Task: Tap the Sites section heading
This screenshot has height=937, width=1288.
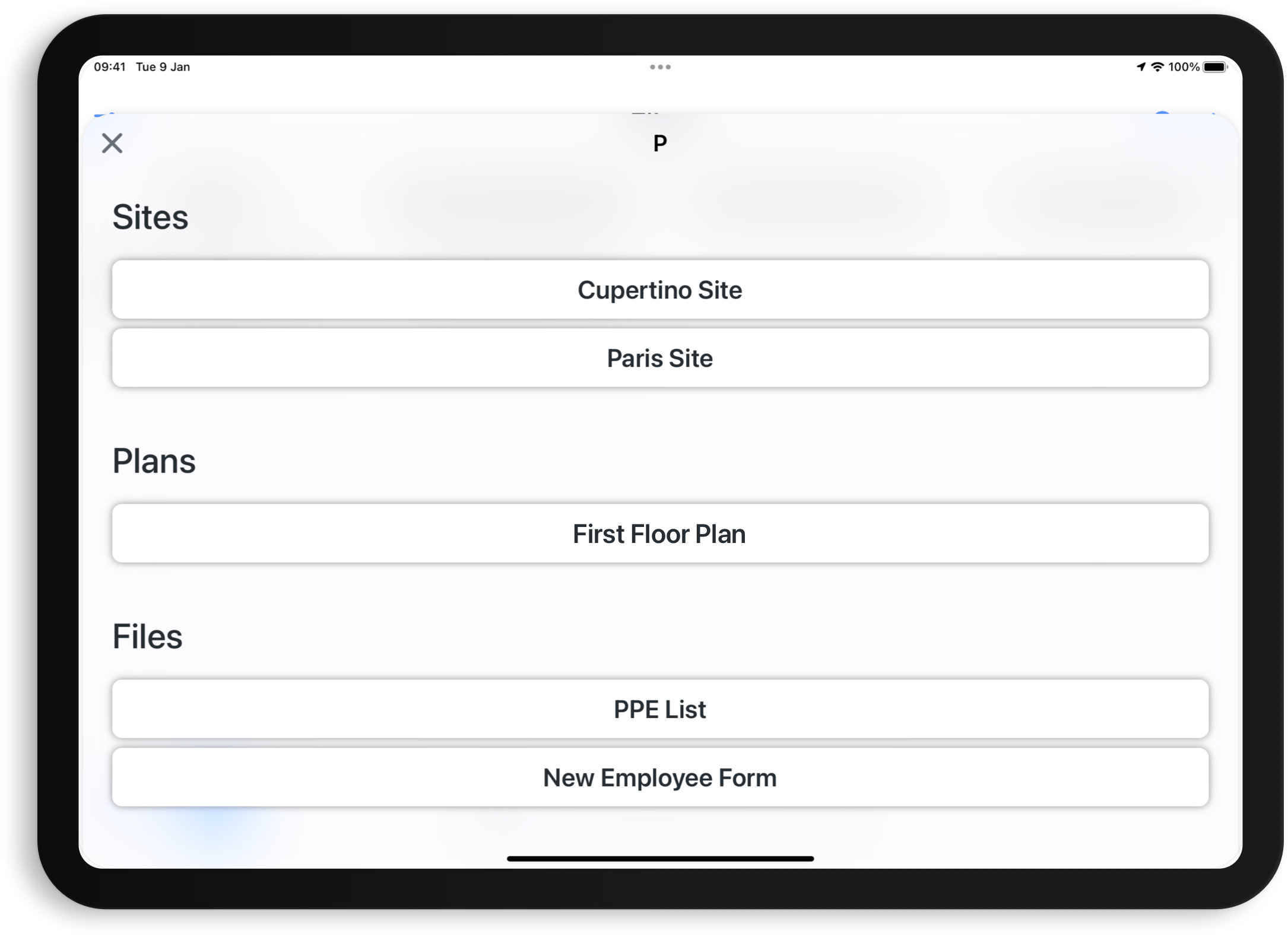Action: 150,217
